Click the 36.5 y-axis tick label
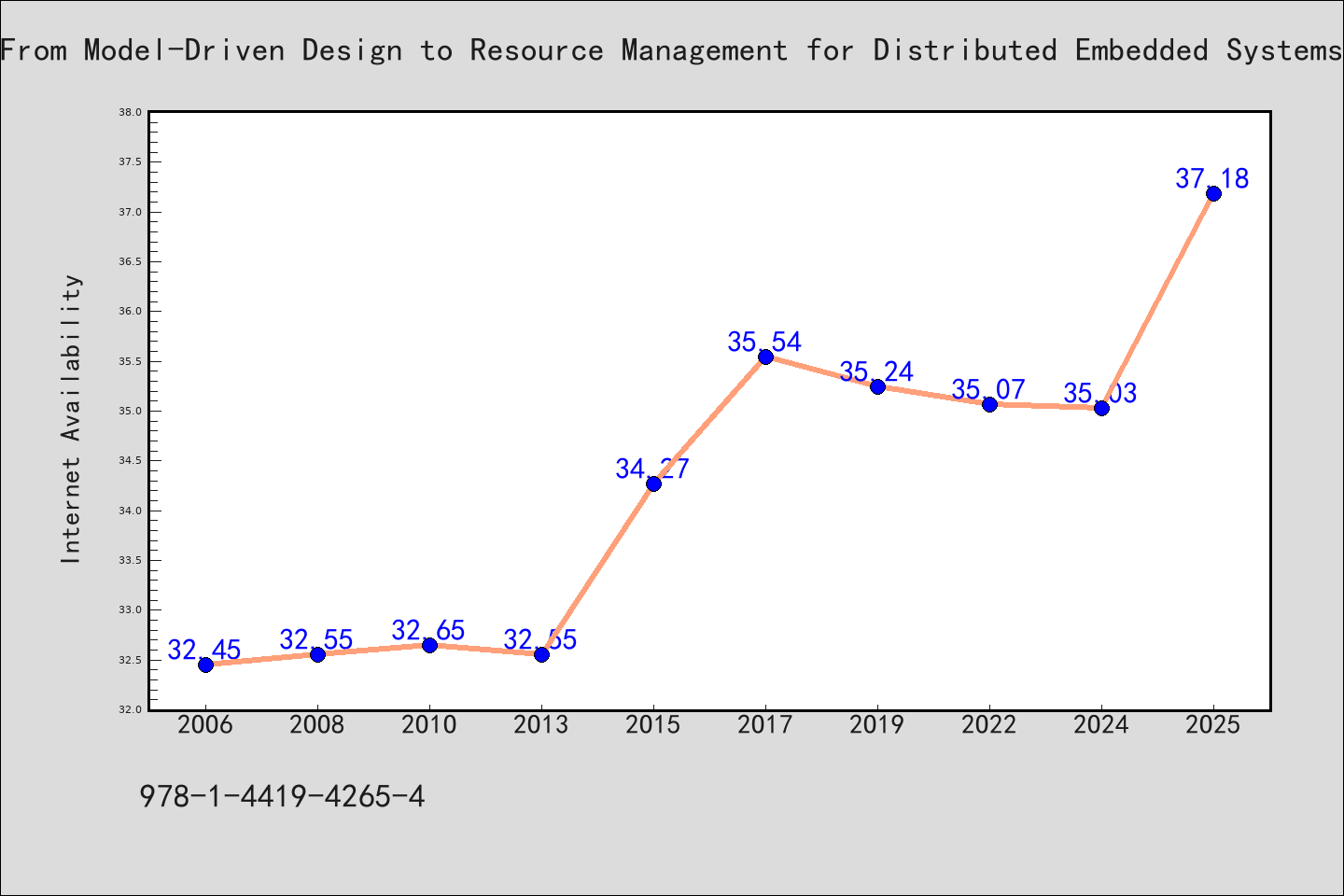 click(x=130, y=261)
